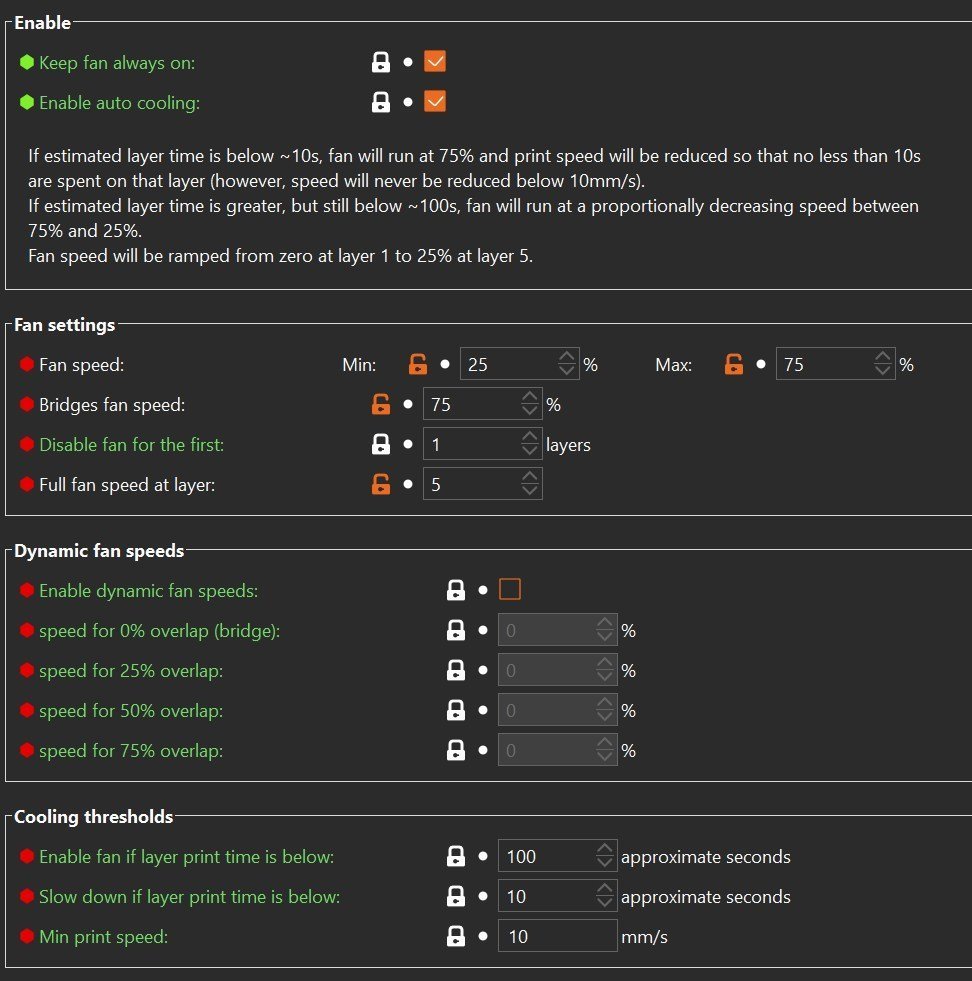Screen dimensions: 972x981
Task: Reset Bridges fan speed via orange unlock icon
Action: coord(380,404)
